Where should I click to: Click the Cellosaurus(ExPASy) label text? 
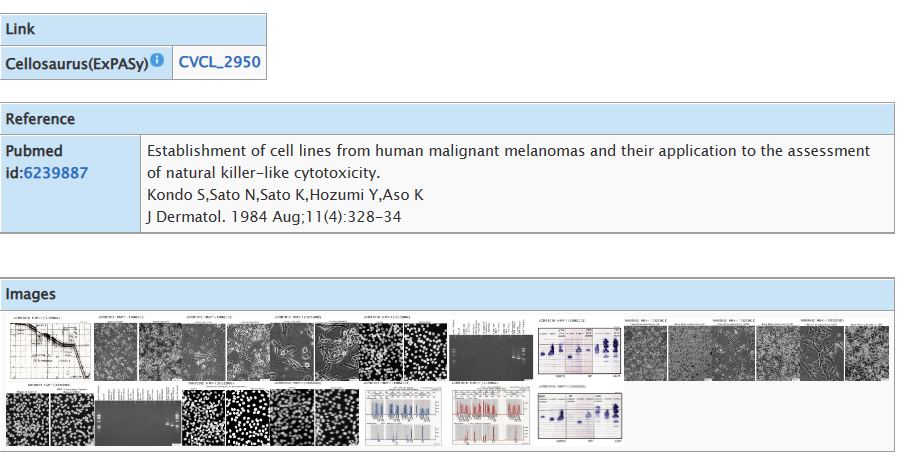(x=77, y=63)
